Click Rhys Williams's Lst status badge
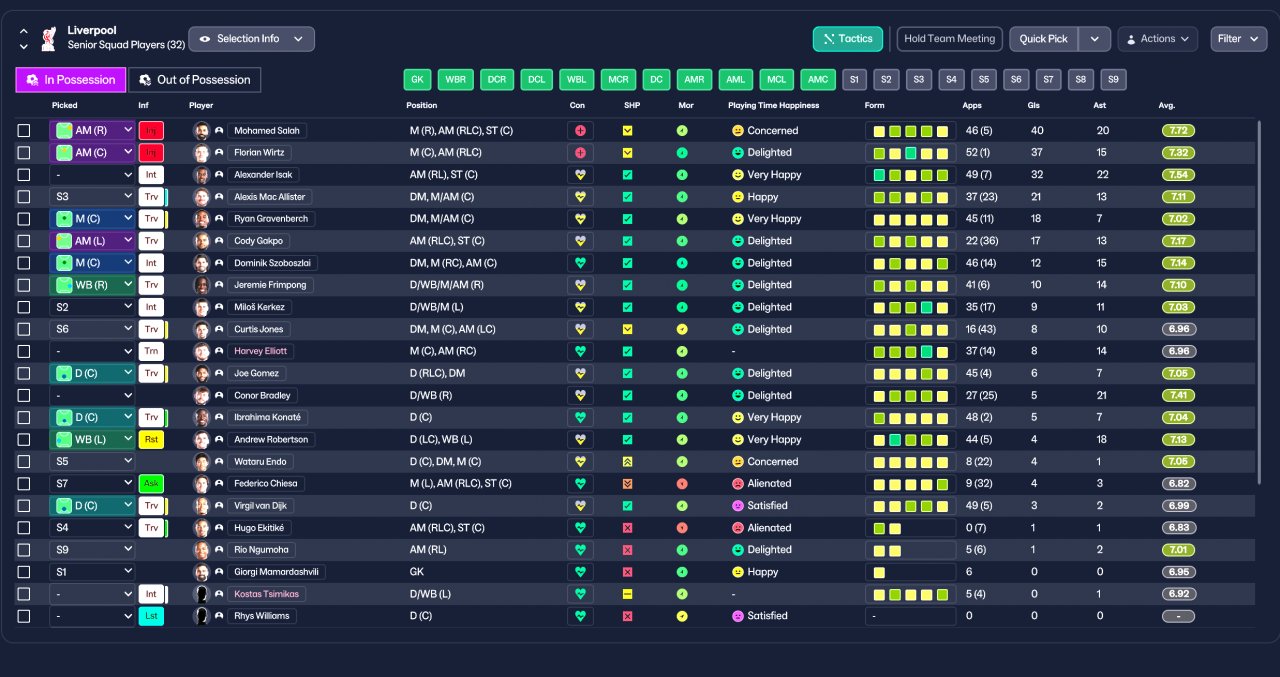Screen dimensions: 1280x677 pyautogui.click(x=151, y=615)
